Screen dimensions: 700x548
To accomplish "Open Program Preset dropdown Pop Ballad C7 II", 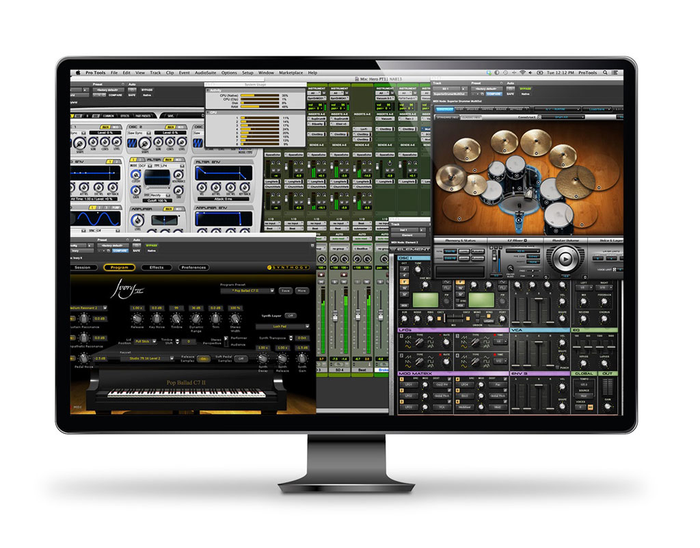I will point(247,291).
